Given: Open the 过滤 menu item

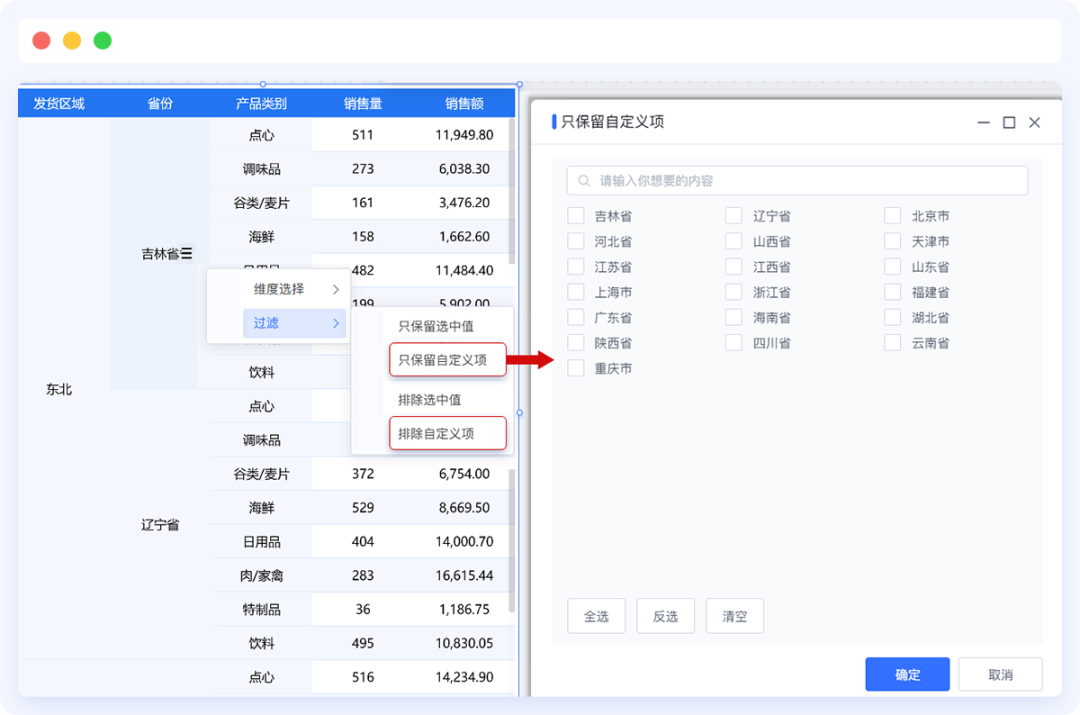Looking at the screenshot, I should (294, 323).
